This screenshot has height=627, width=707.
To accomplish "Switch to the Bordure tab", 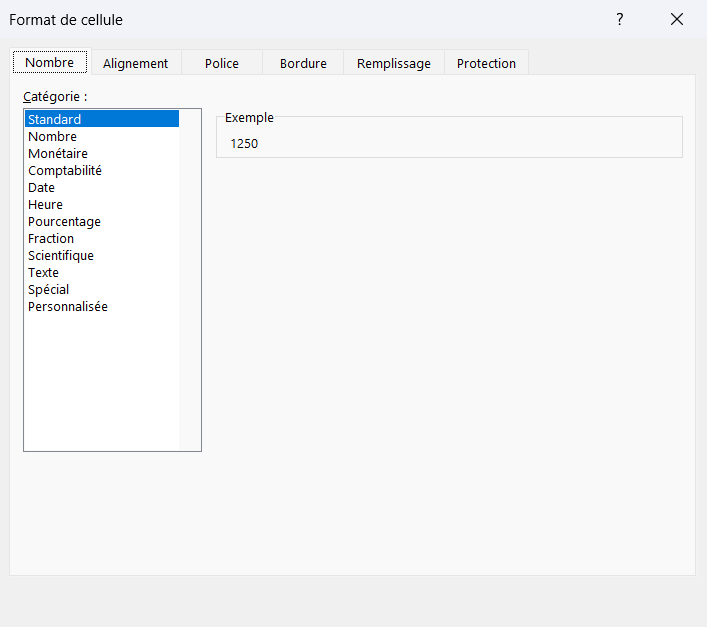I will click(x=303, y=63).
